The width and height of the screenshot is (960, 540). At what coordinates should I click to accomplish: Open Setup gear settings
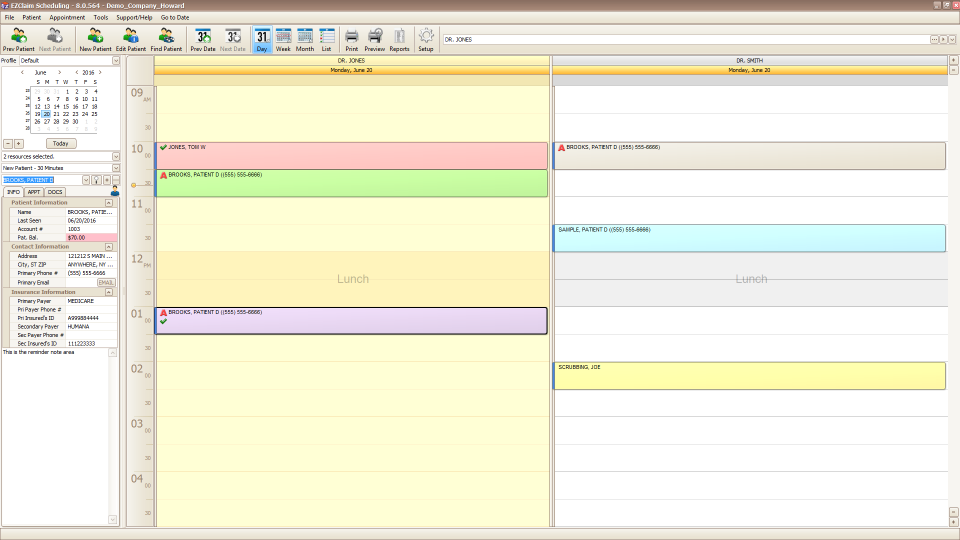pos(426,39)
